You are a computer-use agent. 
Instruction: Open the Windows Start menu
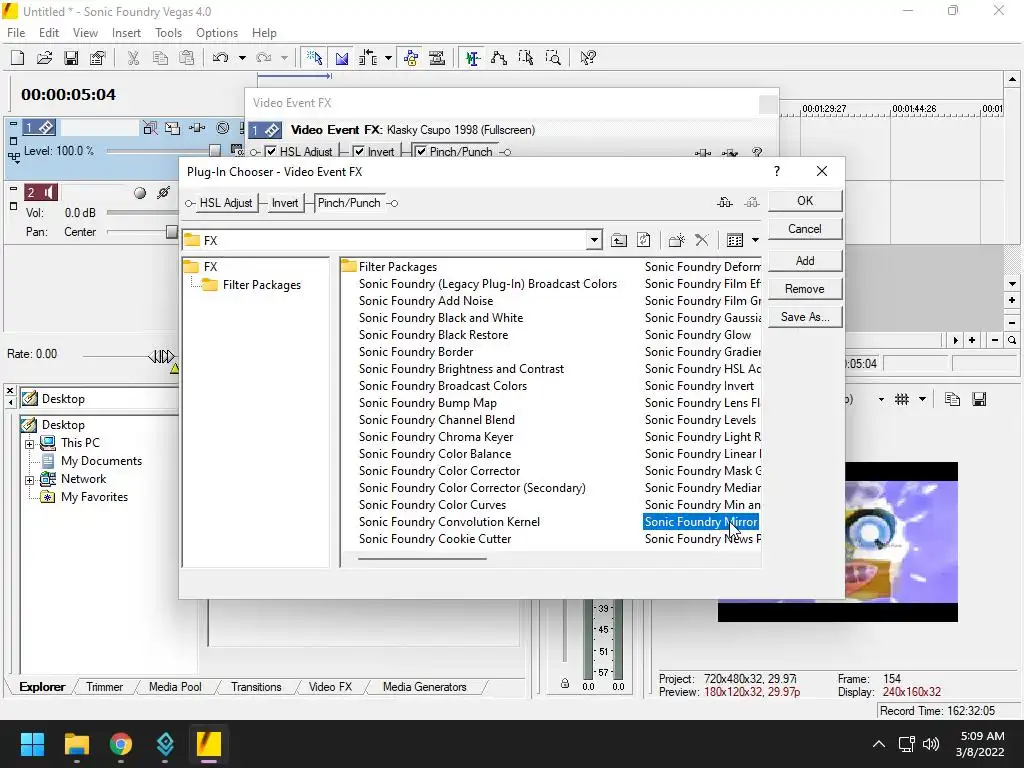click(32, 744)
